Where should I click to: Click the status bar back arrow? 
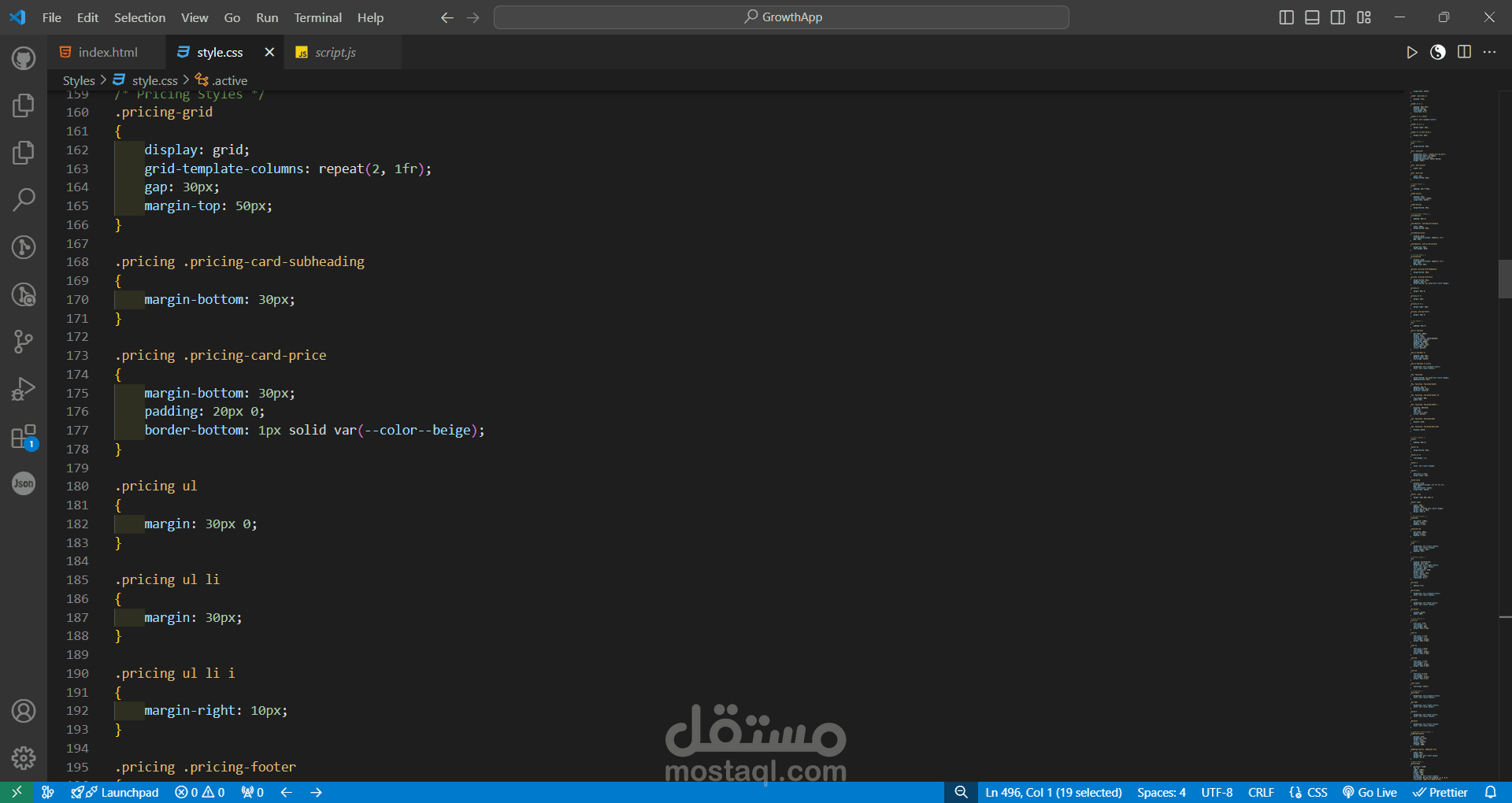[x=287, y=792]
